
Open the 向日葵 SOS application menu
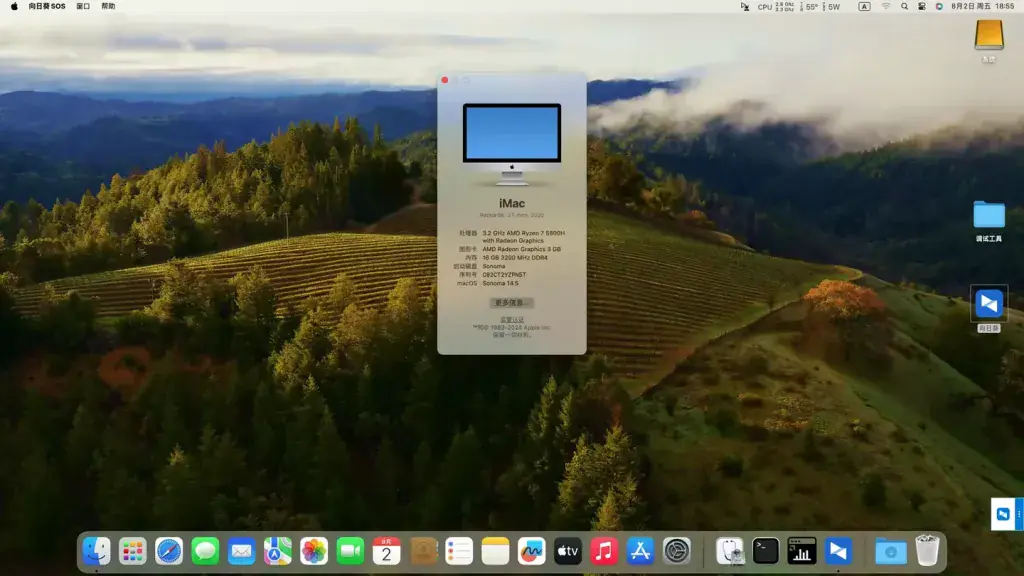click(x=47, y=7)
